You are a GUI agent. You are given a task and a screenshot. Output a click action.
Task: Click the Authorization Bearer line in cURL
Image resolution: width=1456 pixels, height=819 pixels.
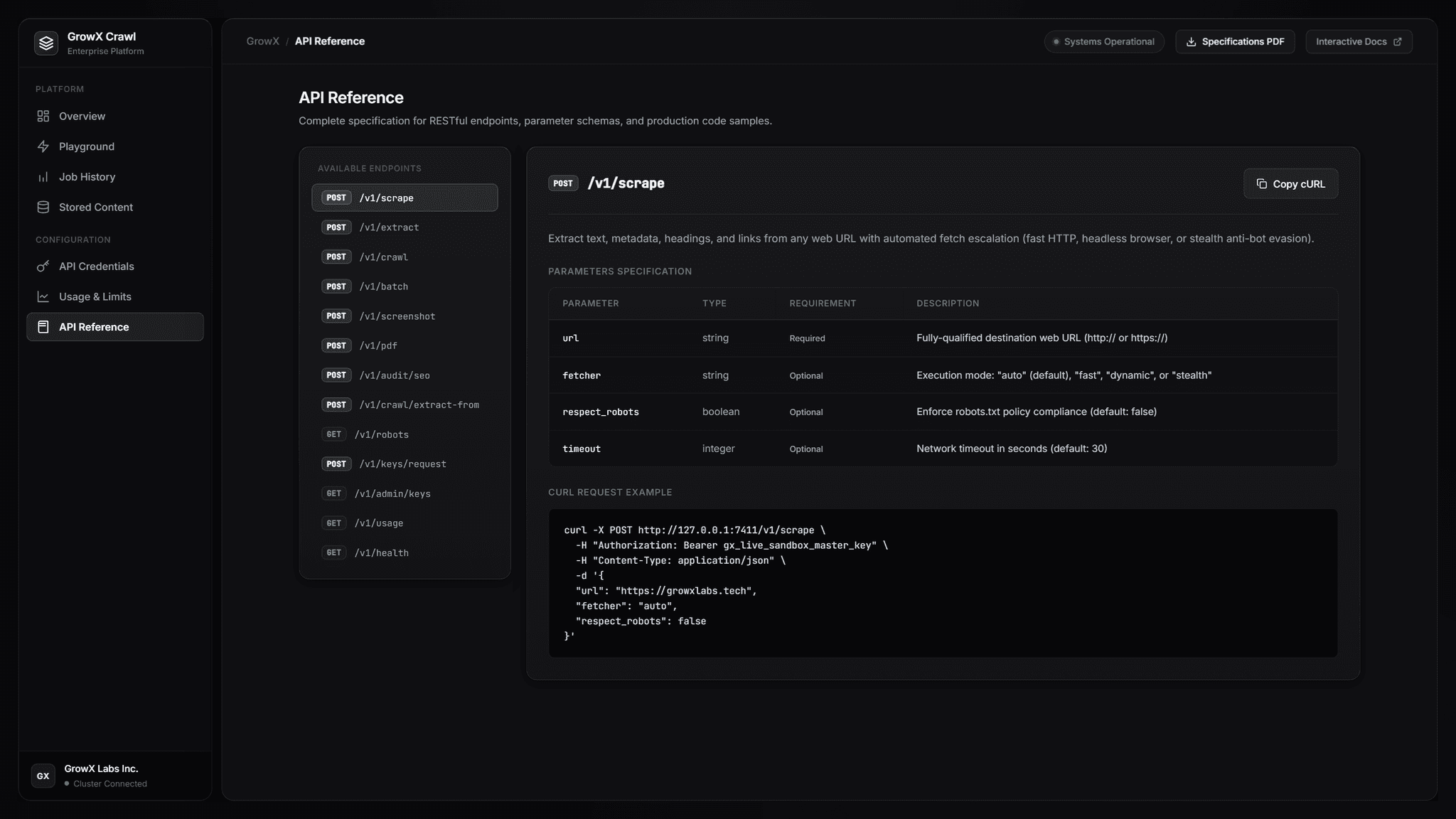click(732, 545)
